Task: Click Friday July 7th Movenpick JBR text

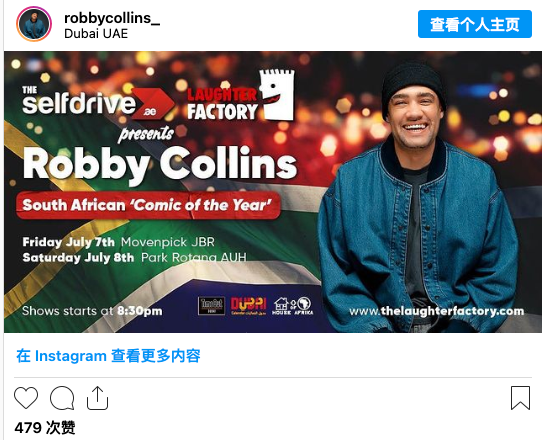Action: [119, 242]
